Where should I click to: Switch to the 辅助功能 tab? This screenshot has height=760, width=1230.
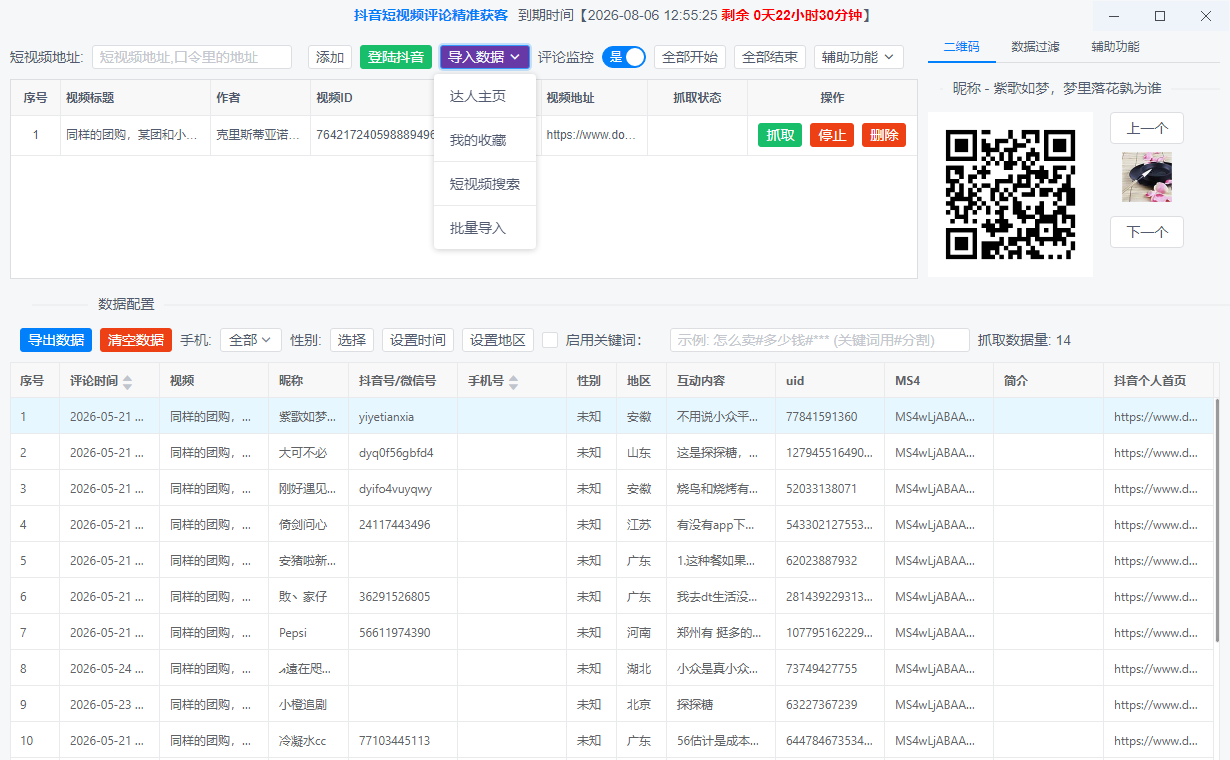(1115, 47)
